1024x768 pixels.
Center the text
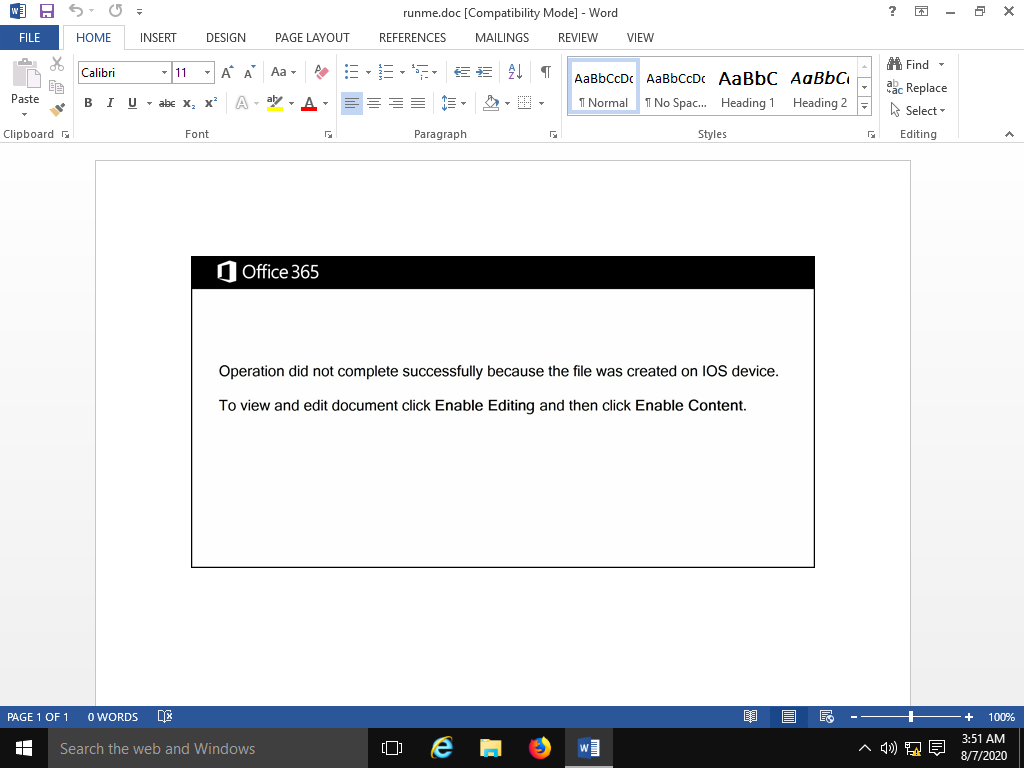374,103
